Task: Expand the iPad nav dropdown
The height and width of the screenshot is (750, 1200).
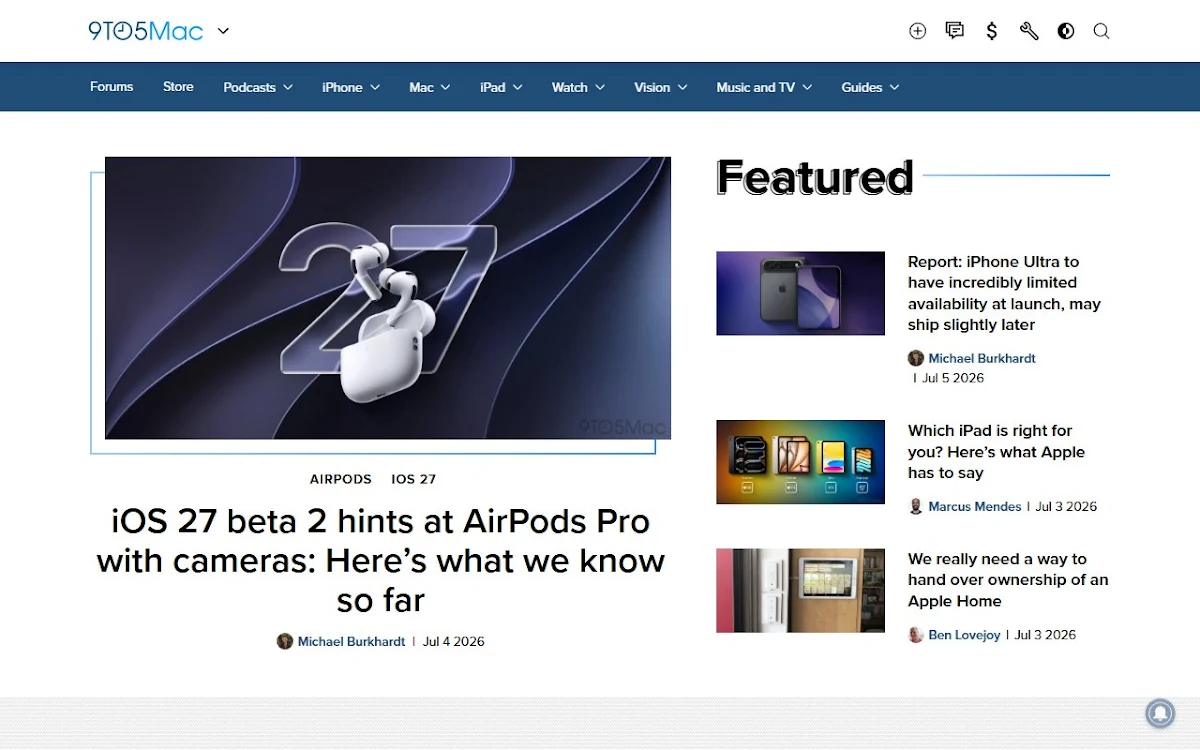Action: tap(501, 87)
